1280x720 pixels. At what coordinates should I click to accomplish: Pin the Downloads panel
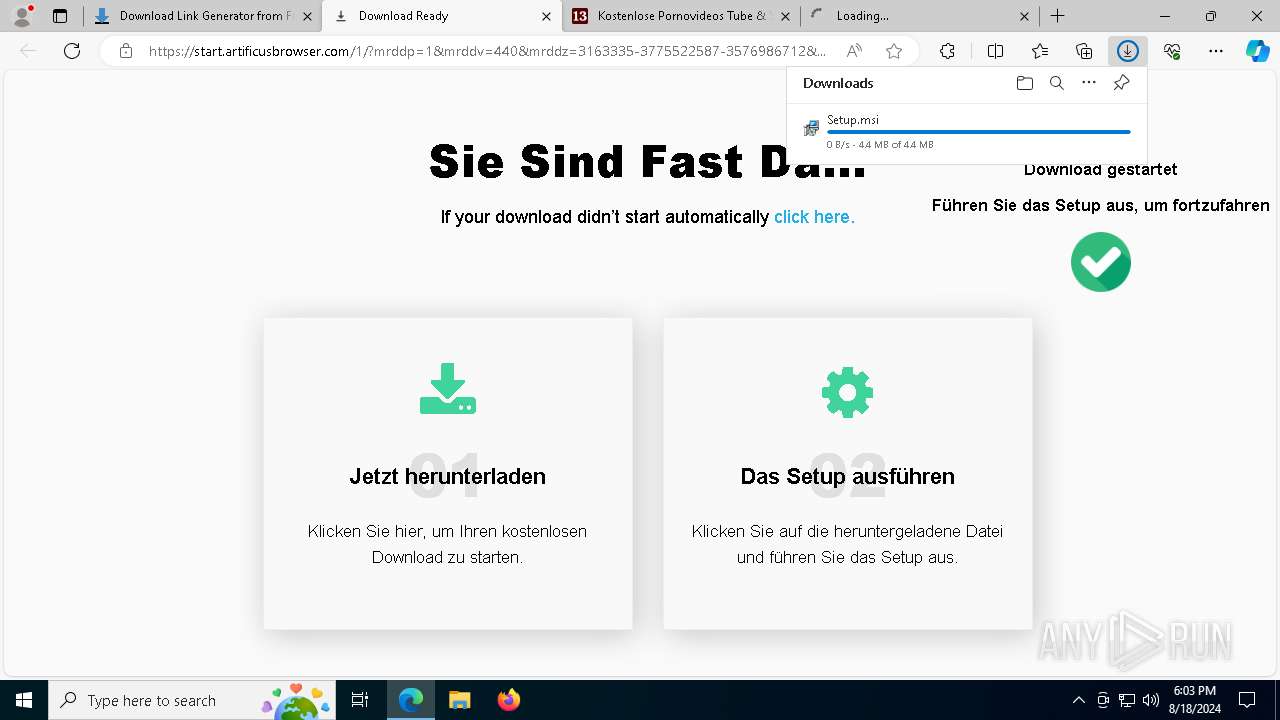[1121, 83]
